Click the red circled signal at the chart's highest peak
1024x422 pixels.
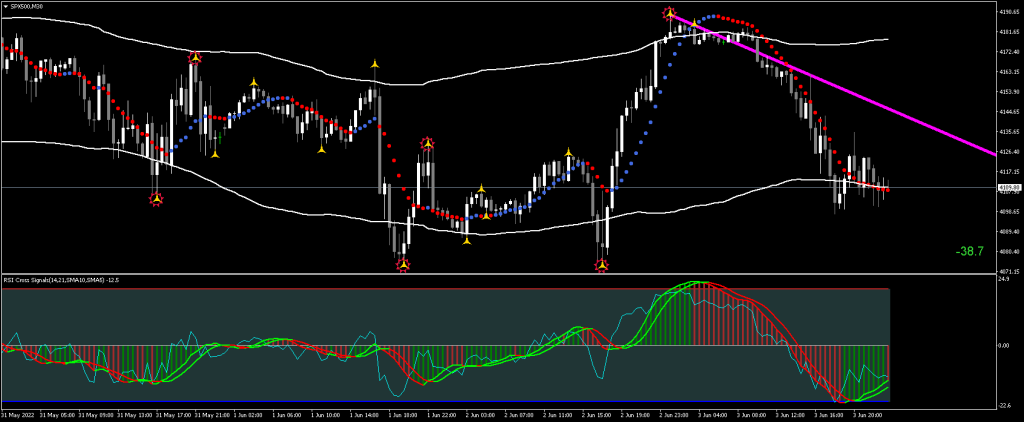pos(669,14)
